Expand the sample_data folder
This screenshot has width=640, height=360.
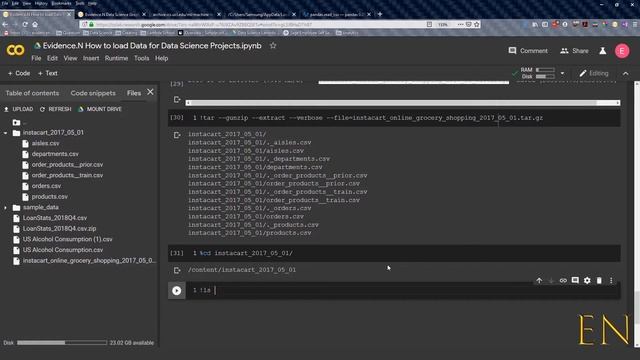coord(5,208)
